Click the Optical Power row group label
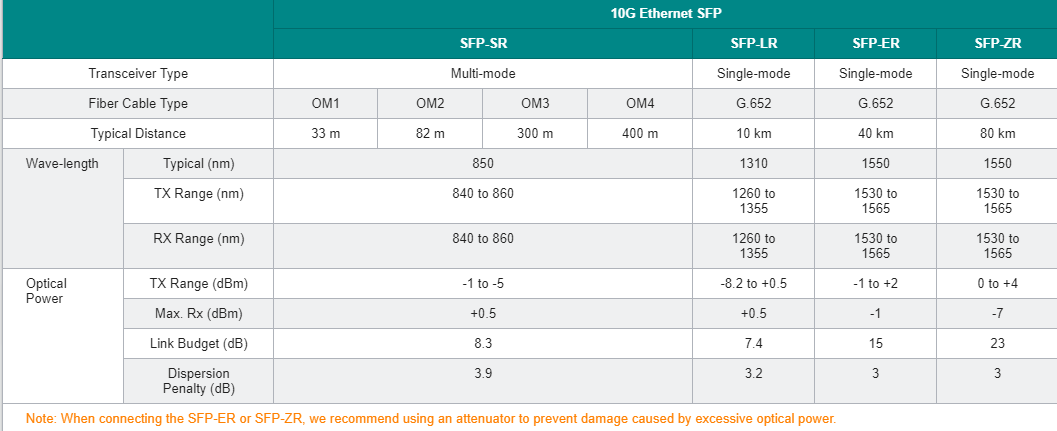 47,291
